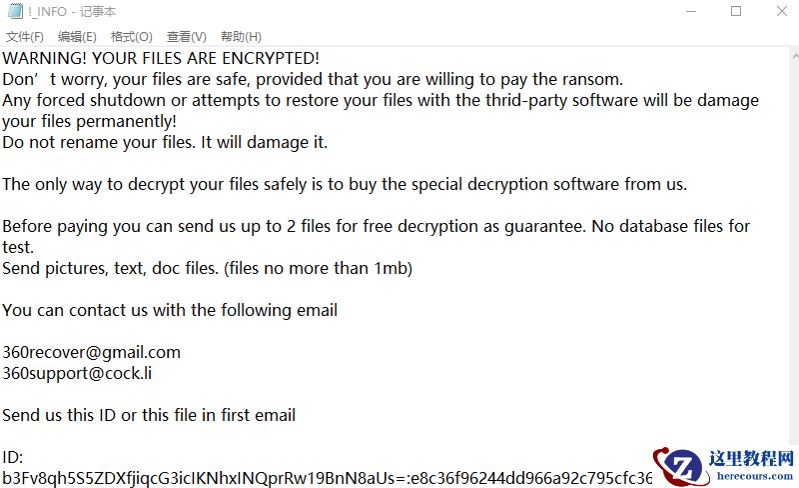This screenshot has height=488, width=799.
Task: Minimize the Notepad window
Action: [689, 11]
